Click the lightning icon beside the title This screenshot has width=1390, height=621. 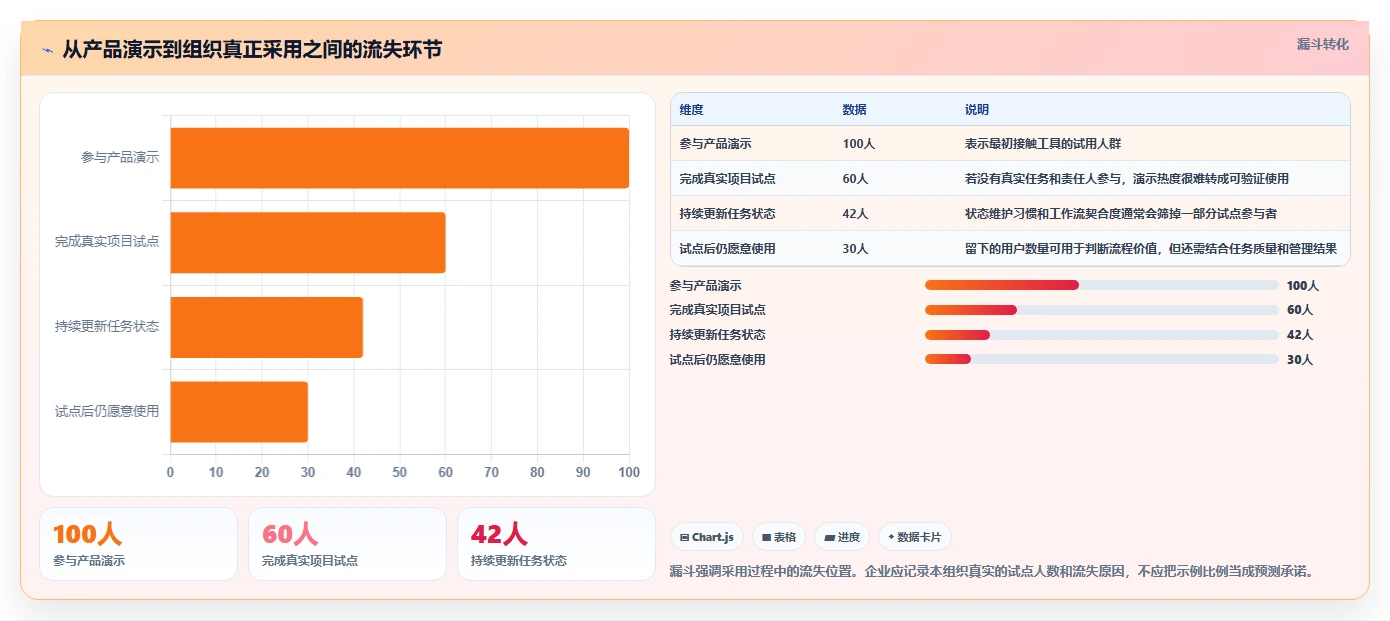click(x=48, y=50)
